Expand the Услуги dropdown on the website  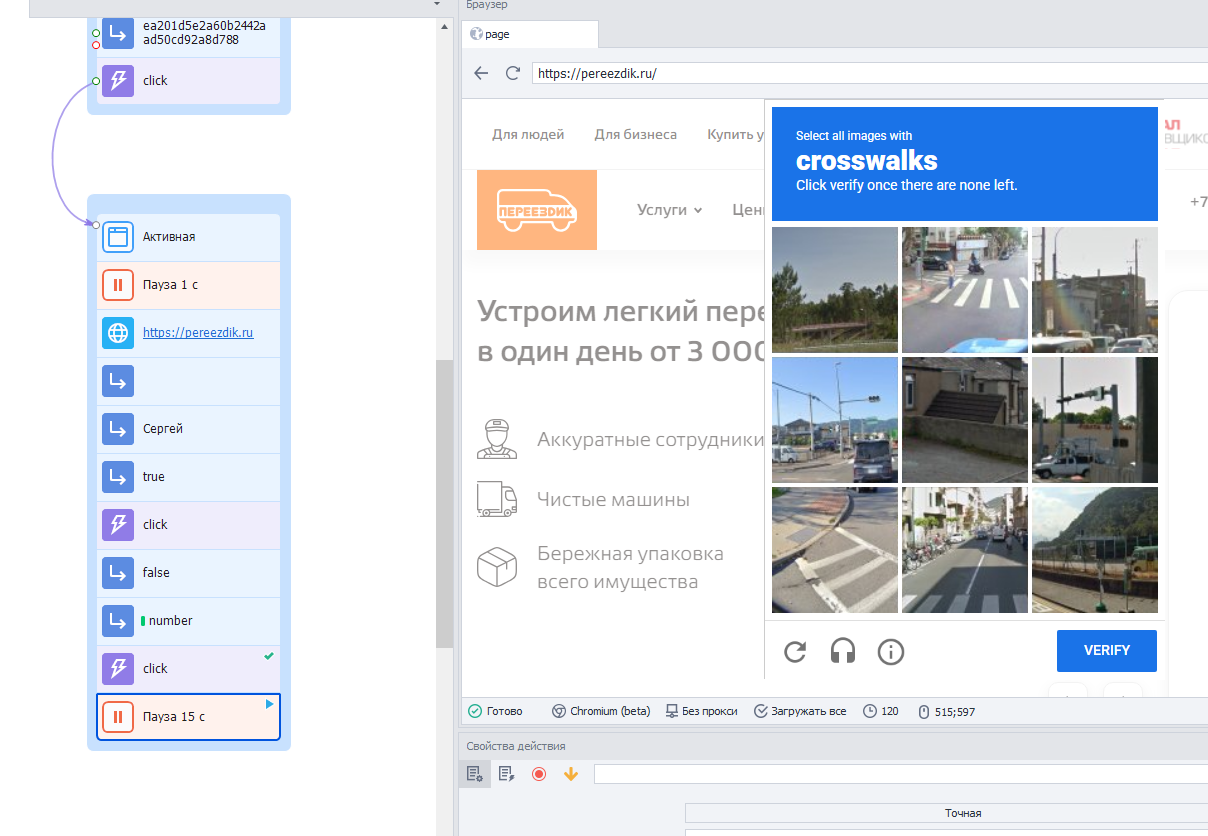[669, 210]
